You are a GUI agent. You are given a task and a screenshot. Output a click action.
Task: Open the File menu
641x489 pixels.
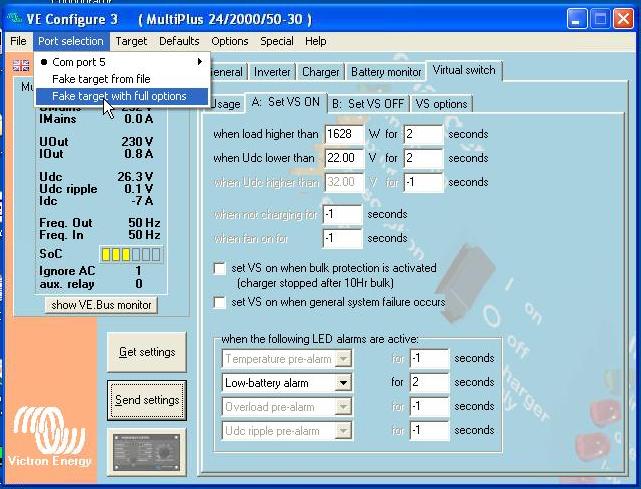pyautogui.click(x=18, y=41)
